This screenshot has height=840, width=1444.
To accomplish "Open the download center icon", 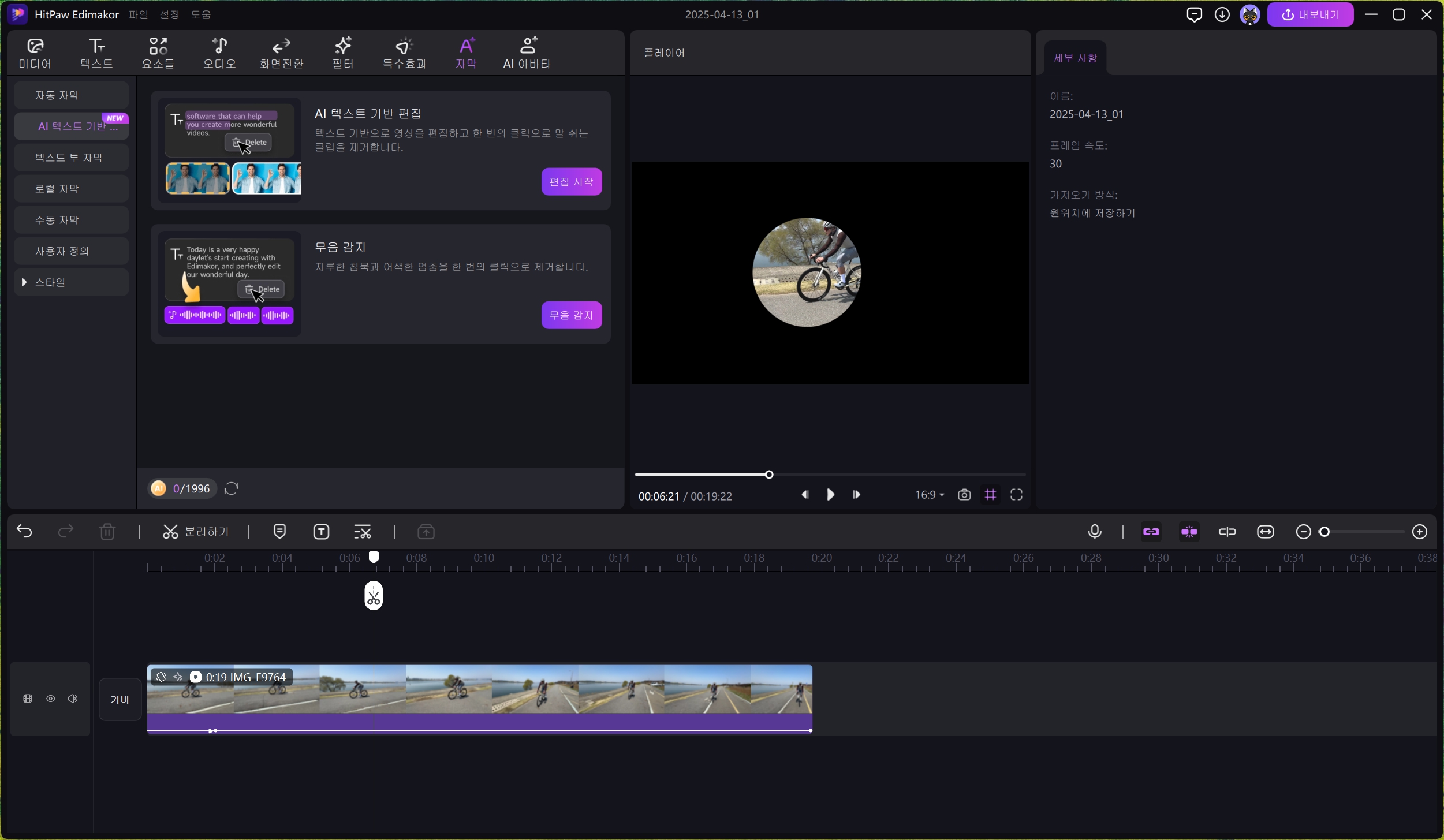I will point(1222,14).
